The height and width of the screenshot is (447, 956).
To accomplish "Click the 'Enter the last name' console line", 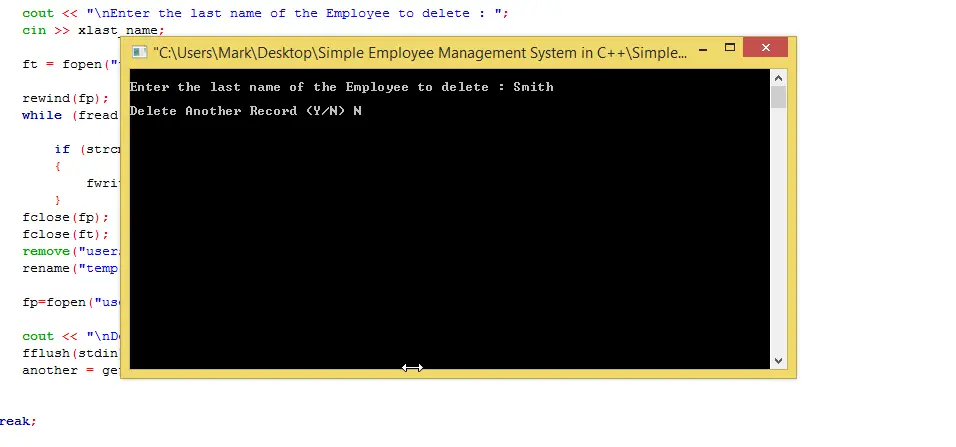I will tap(310, 87).
